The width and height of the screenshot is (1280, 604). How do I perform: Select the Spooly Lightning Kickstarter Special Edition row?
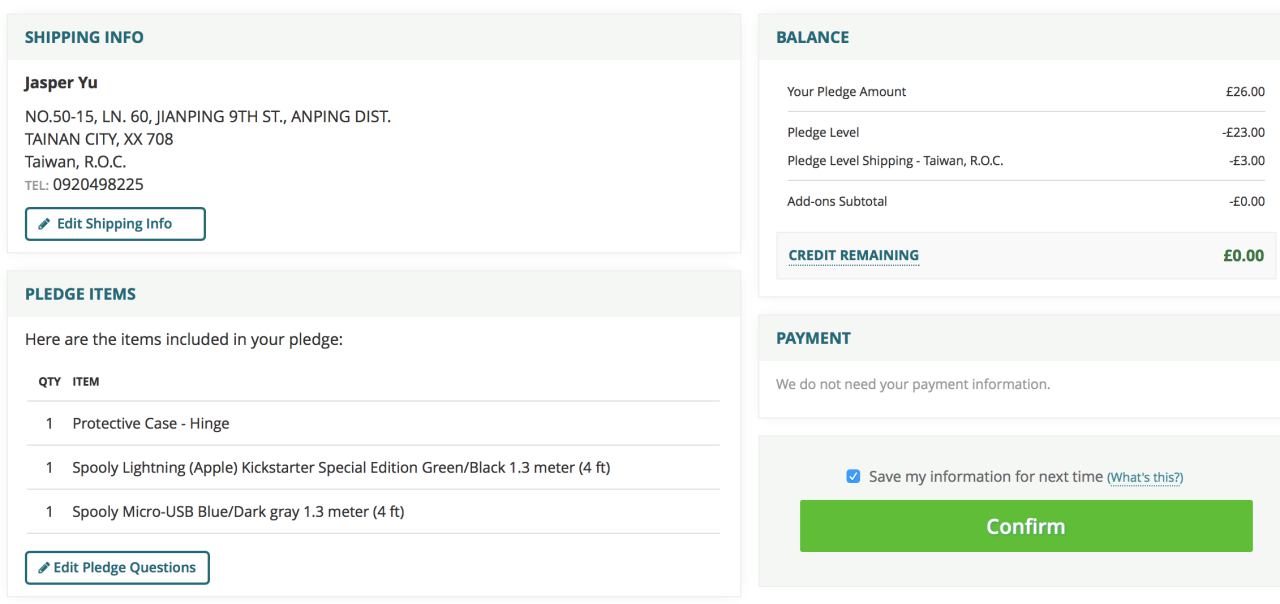pos(340,468)
